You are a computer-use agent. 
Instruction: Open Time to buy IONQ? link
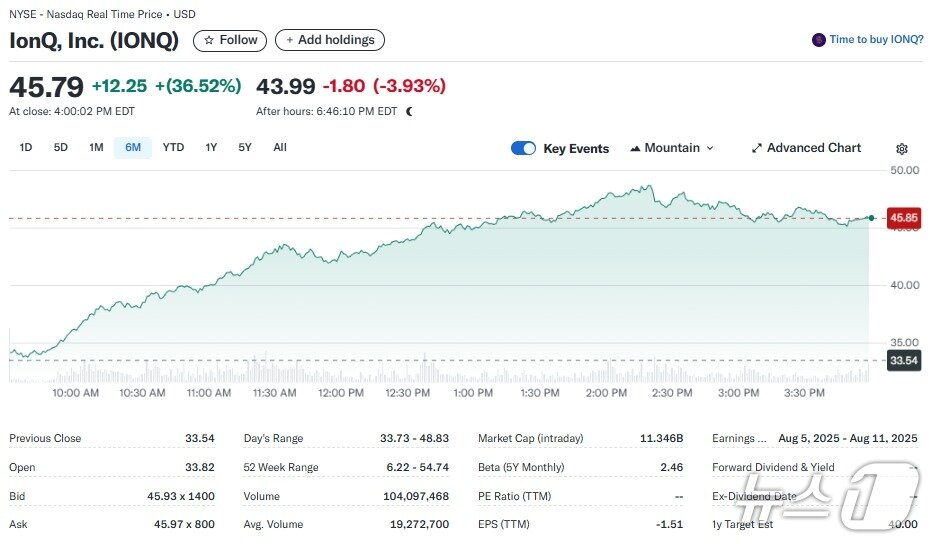(x=876, y=39)
